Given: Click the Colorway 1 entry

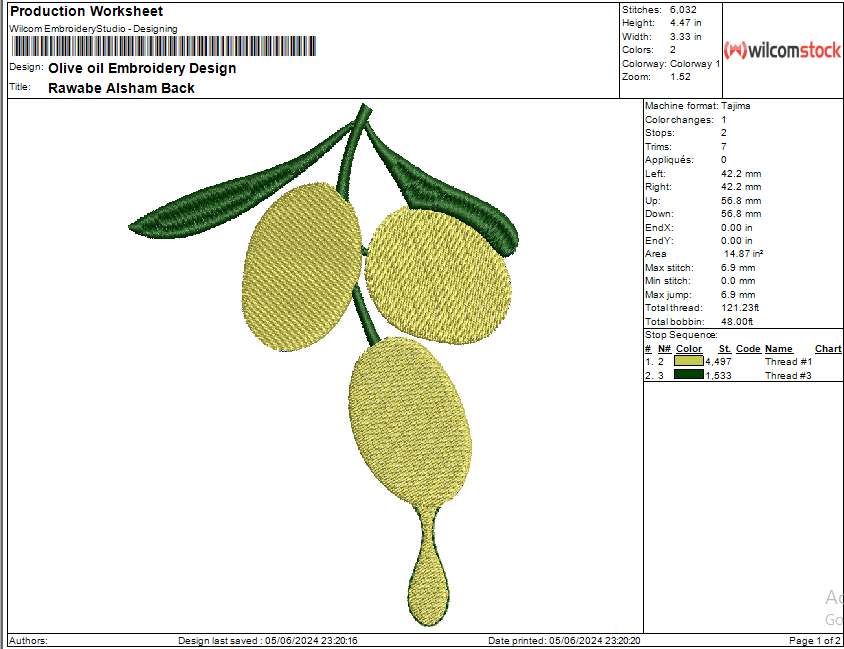Looking at the screenshot, I should 695,64.
